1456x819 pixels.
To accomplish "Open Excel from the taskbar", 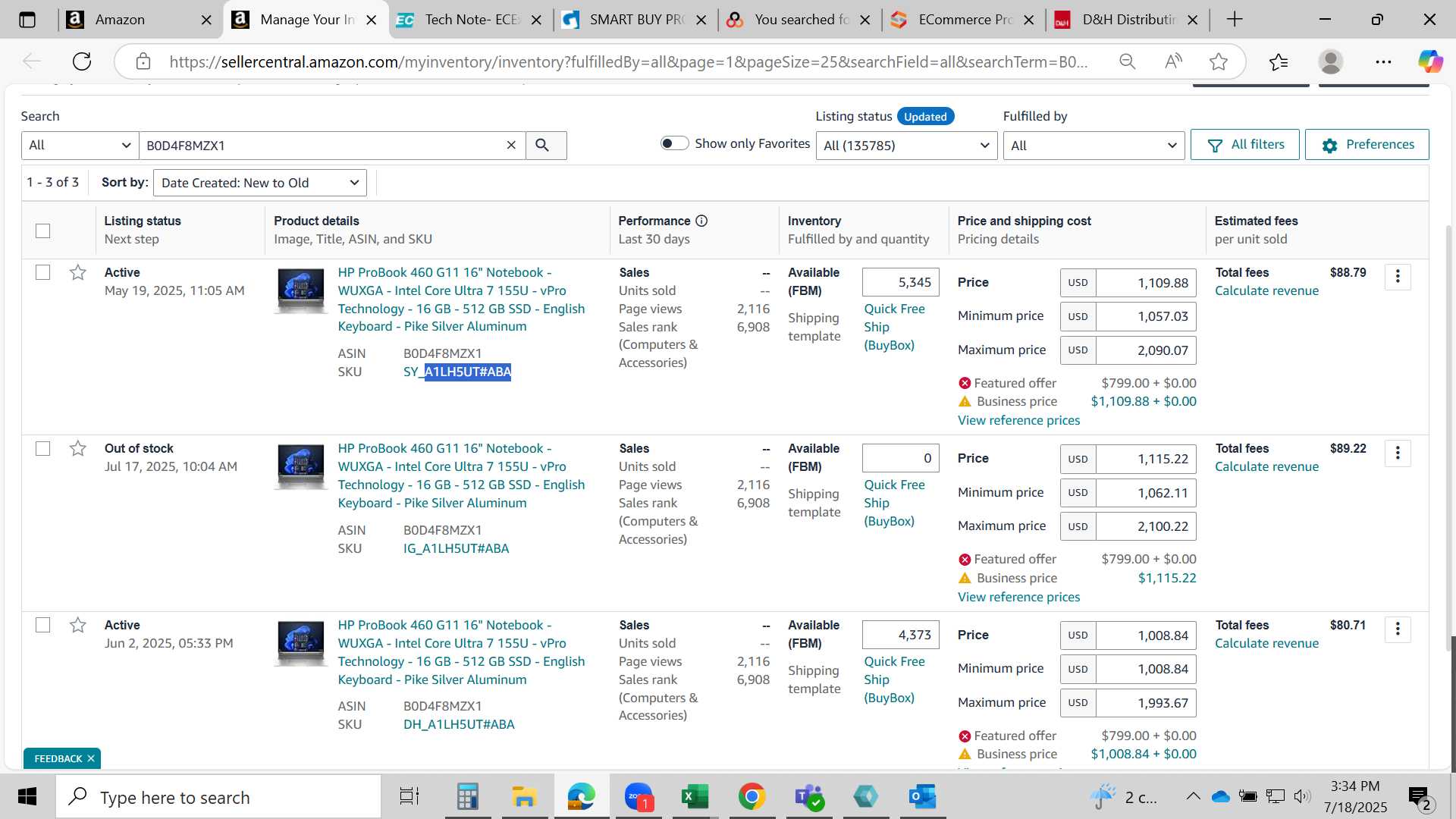I will point(695,796).
